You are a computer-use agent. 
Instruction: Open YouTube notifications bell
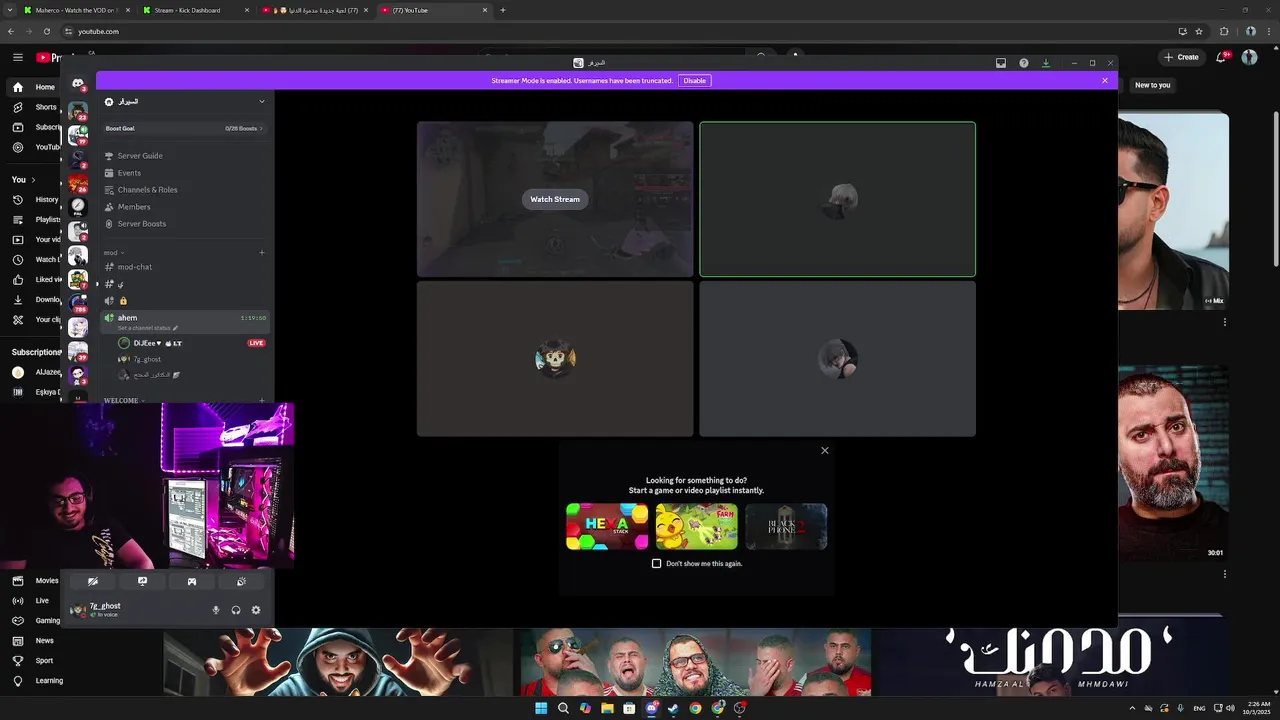pyautogui.click(x=1221, y=57)
